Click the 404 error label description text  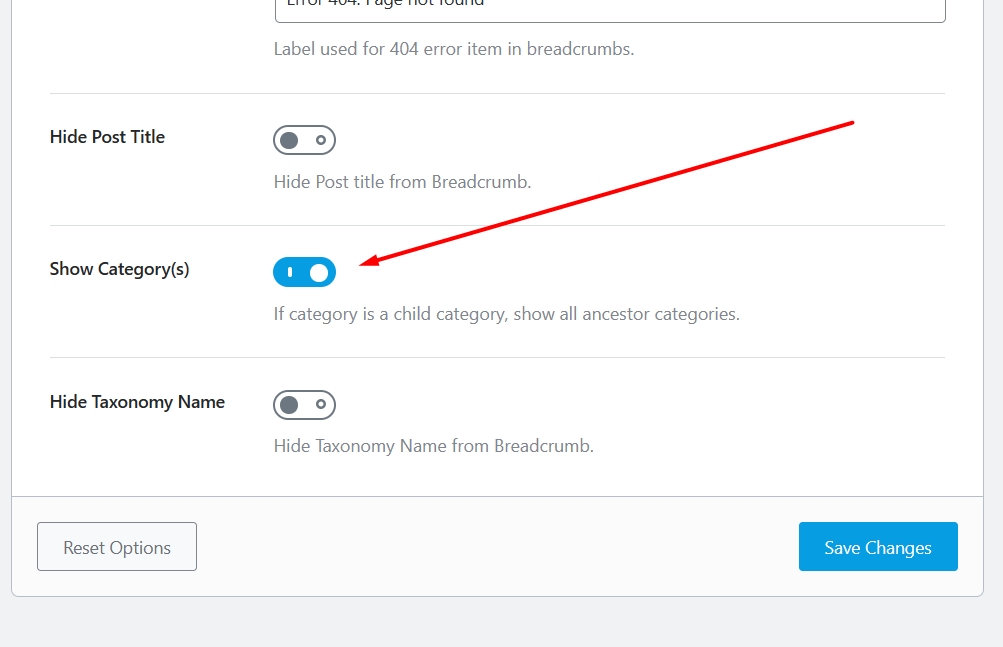(454, 48)
